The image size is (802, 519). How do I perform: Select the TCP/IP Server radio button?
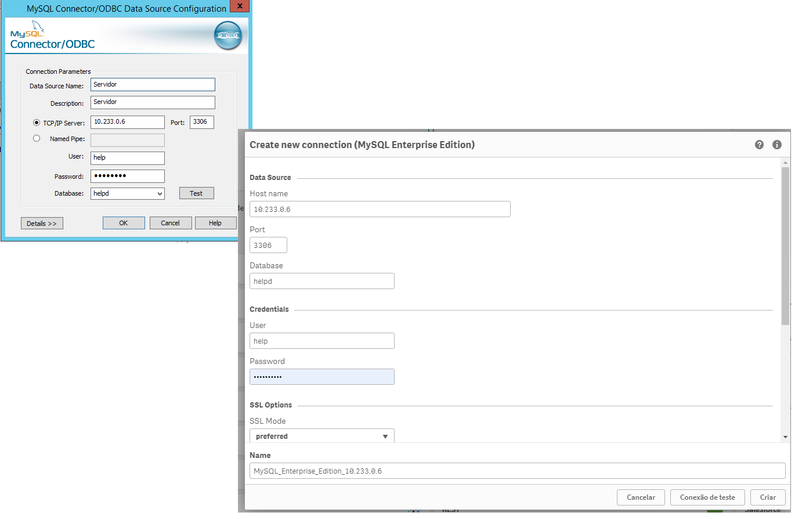36,123
